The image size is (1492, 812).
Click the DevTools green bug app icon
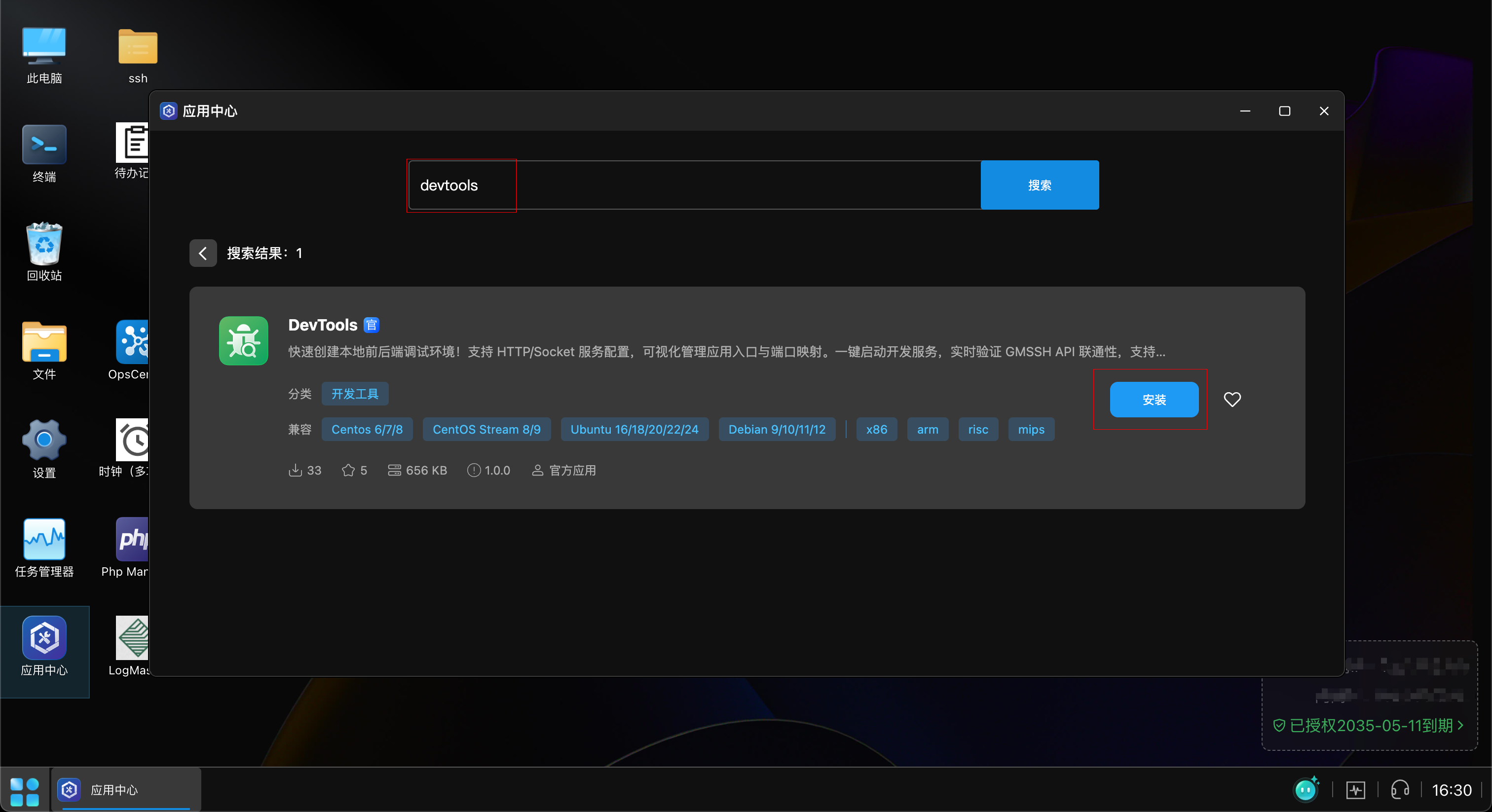coord(243,340)
